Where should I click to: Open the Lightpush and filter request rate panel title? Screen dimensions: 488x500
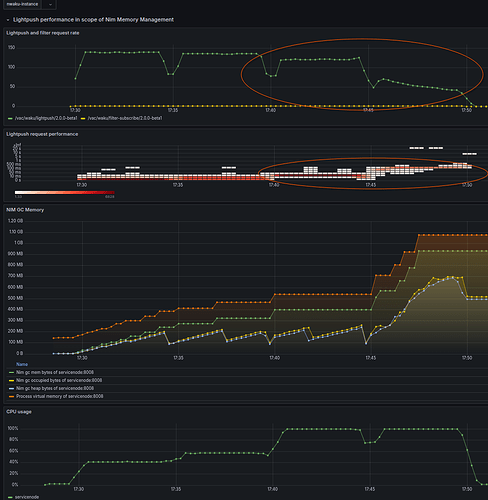[43, 33]
